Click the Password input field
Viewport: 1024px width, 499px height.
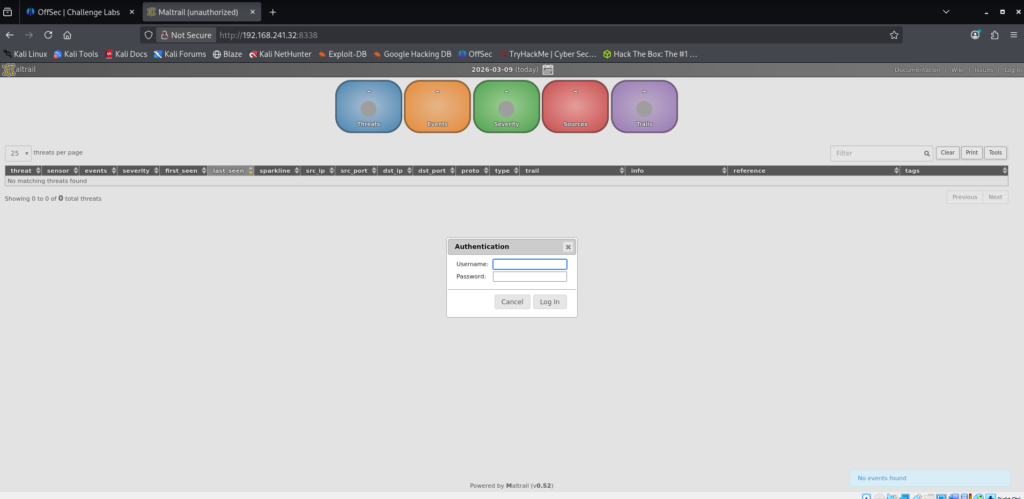529,276
